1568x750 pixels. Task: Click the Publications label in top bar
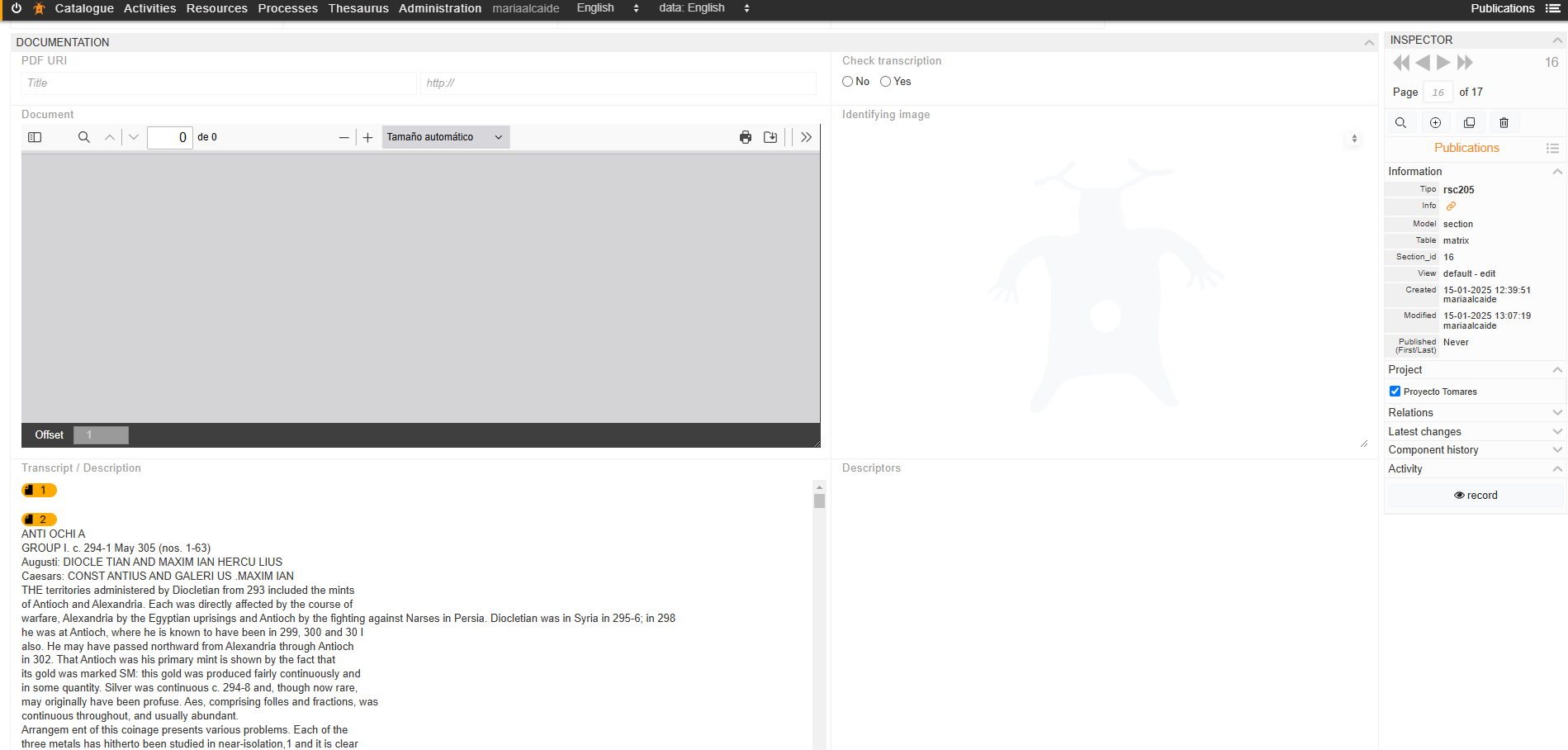point(1502,8)
